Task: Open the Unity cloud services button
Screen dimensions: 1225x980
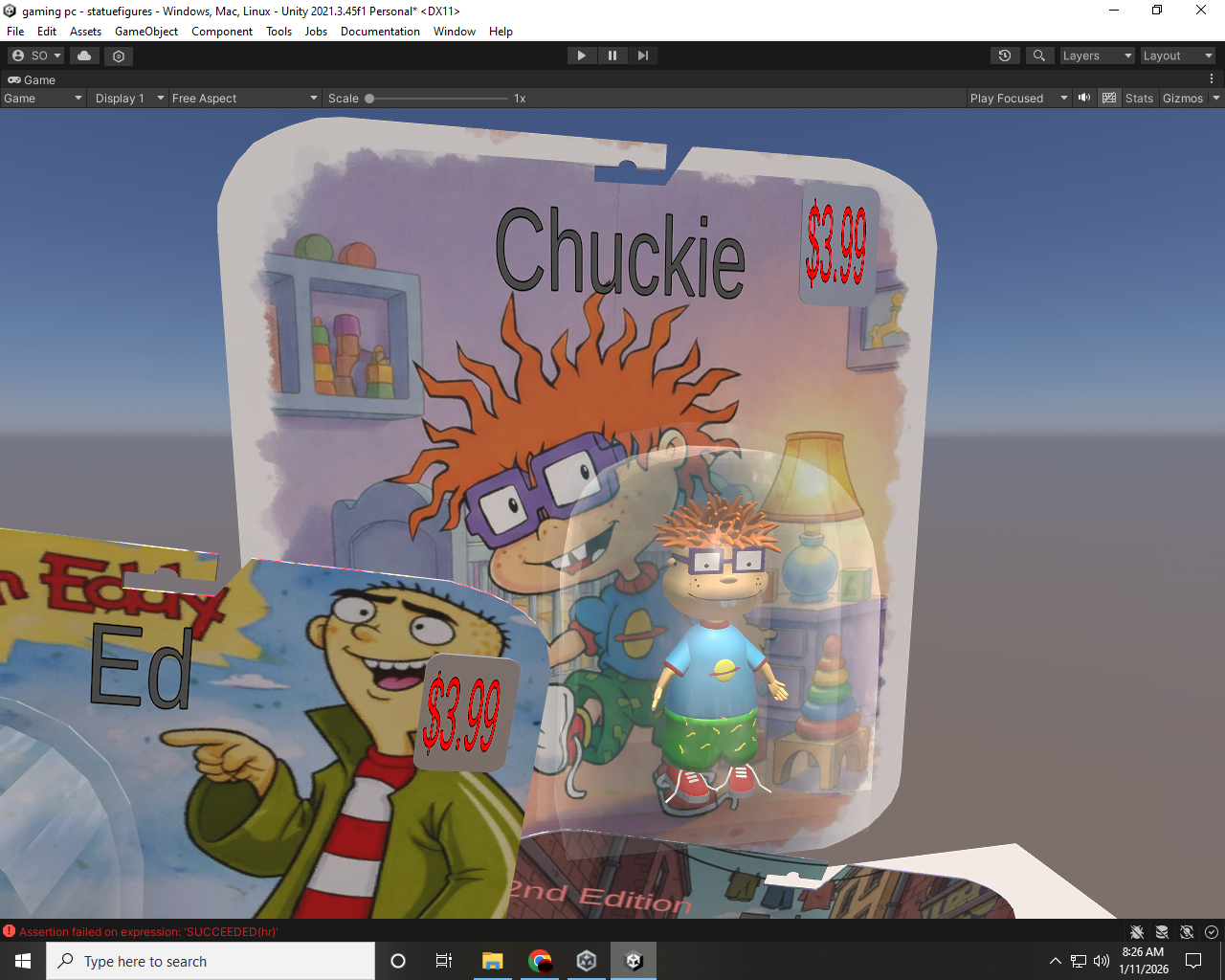Action: pos(84,56)
